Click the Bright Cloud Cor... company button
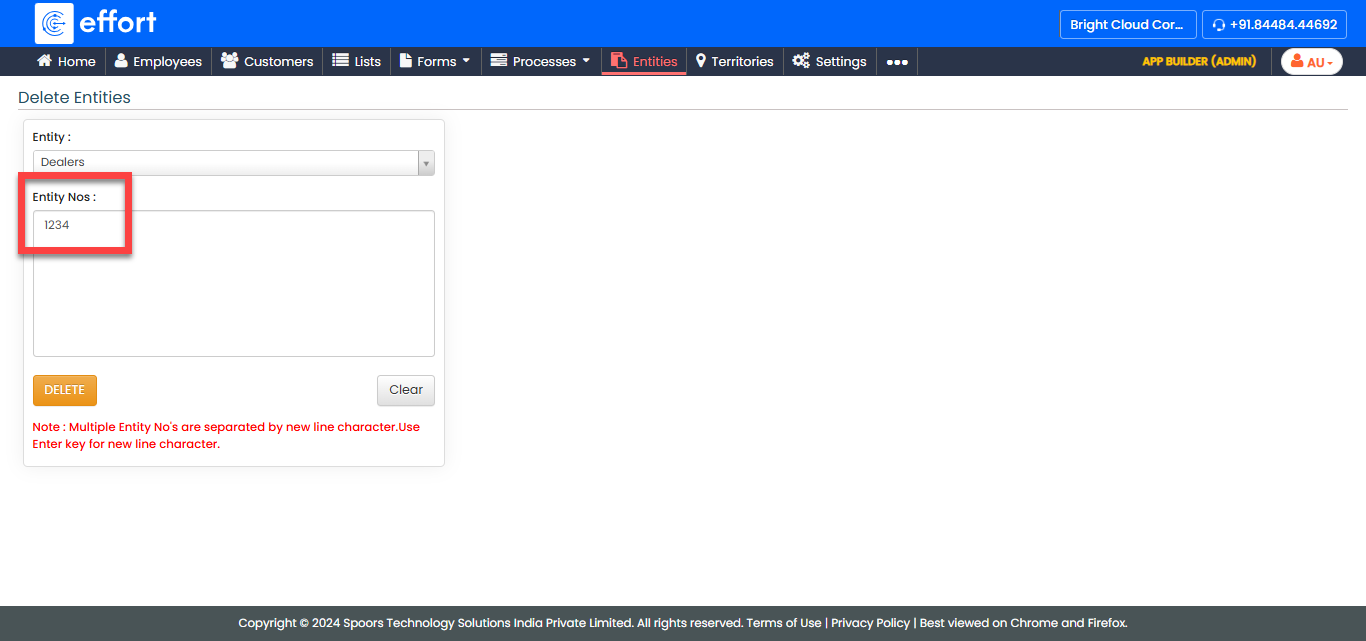Viewport: 1366px width, 641px height. (1127, 25)
